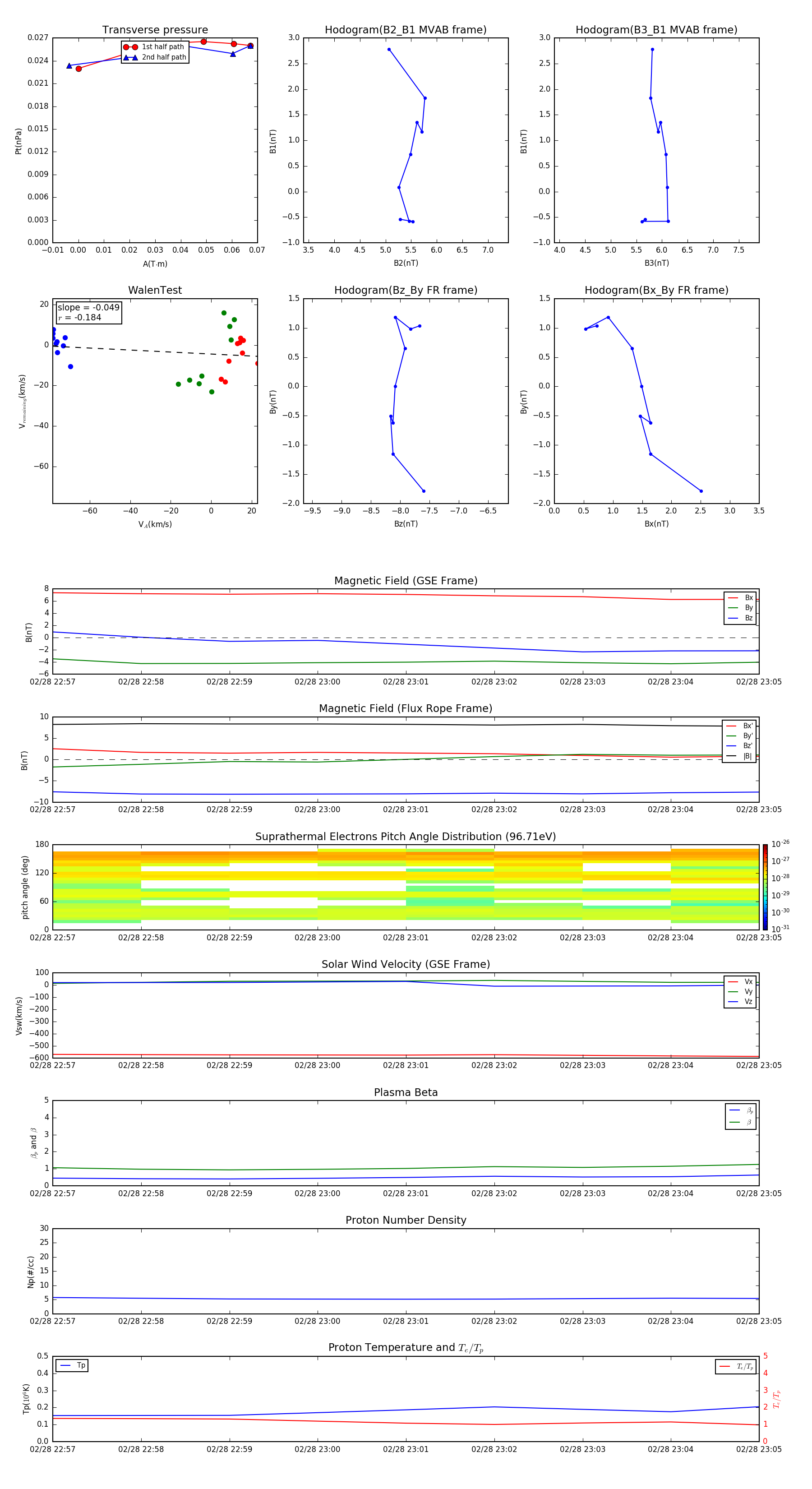
Task: Click 'Proton Number Density' plot title
Action: [406, 1220]
